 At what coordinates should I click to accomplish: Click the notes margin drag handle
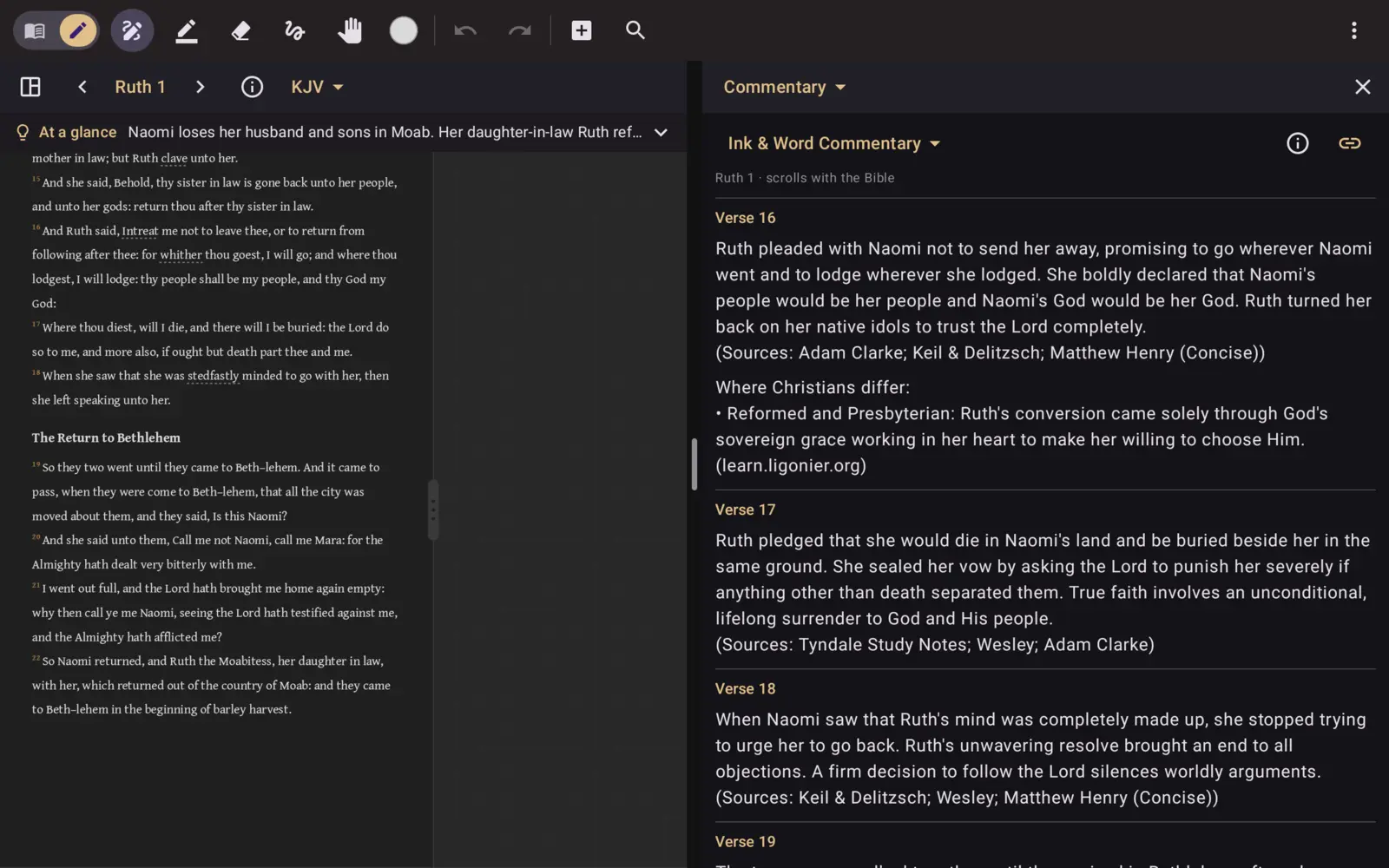[433, 510]
